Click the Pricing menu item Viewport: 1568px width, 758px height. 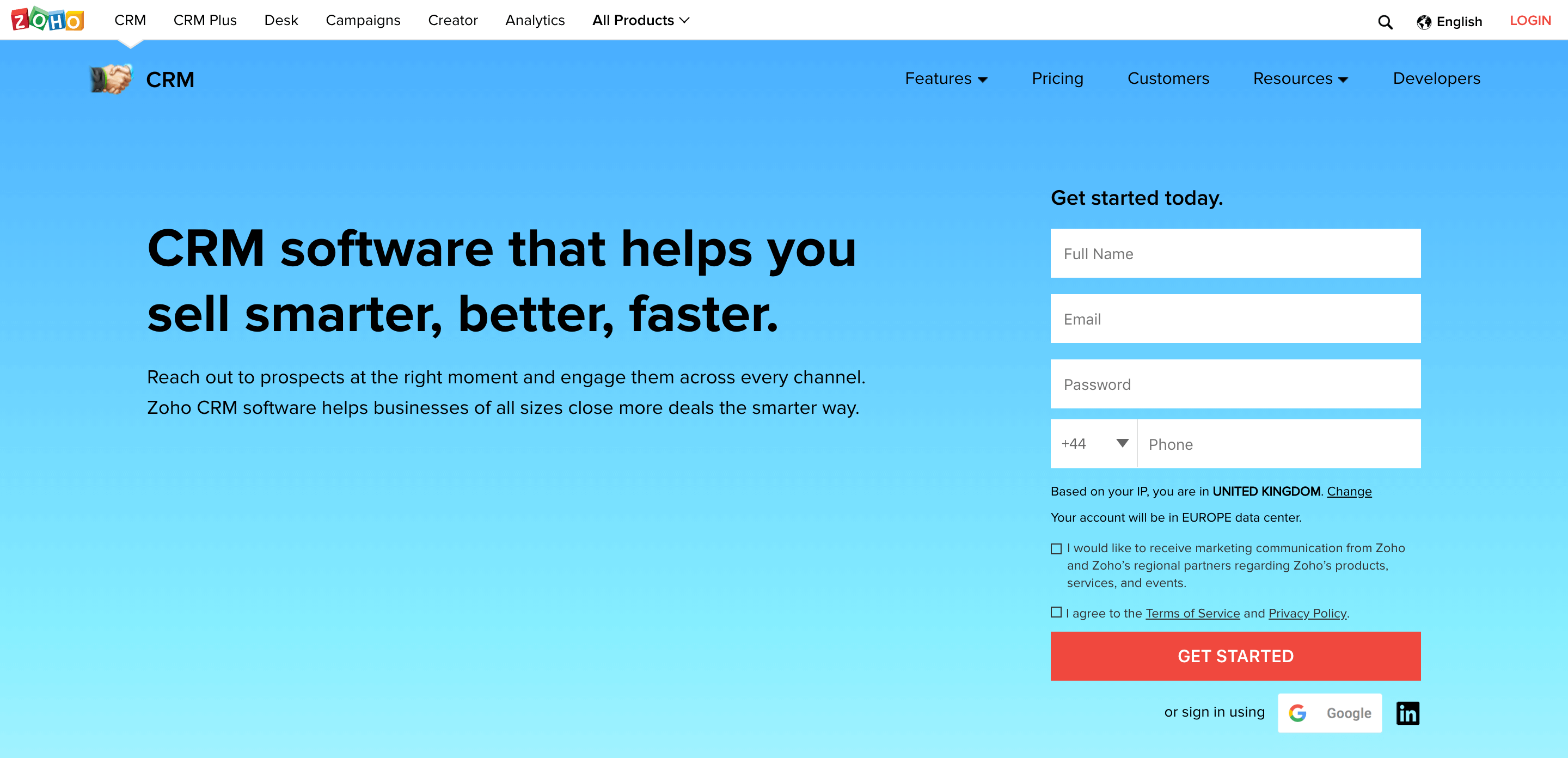(x=1057, y=78)
